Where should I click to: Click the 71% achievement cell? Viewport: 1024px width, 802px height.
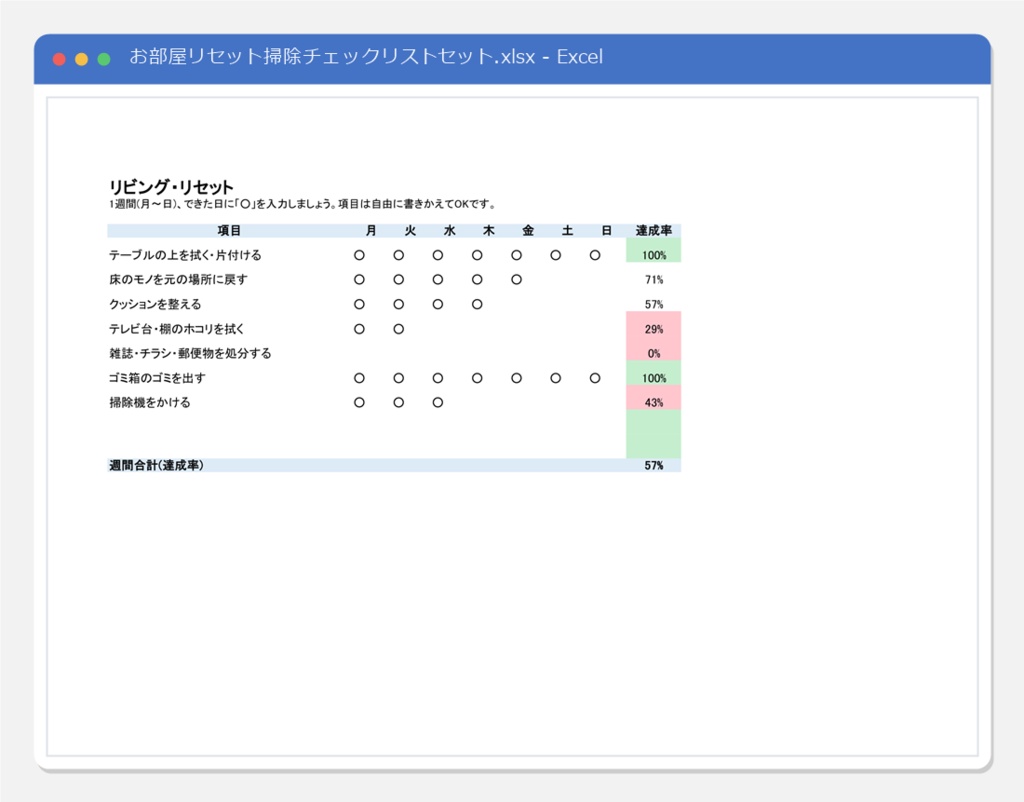[654, 280]
